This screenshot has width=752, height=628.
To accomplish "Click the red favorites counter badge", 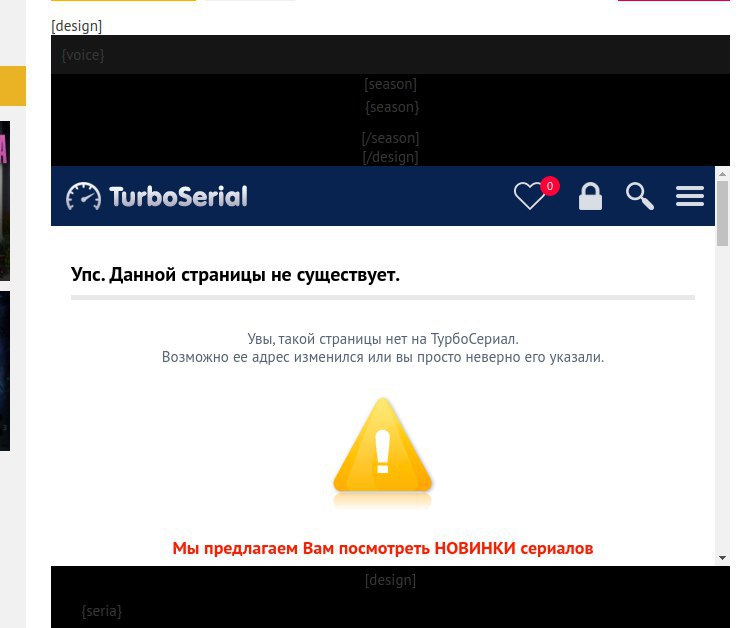I will 550,186.
